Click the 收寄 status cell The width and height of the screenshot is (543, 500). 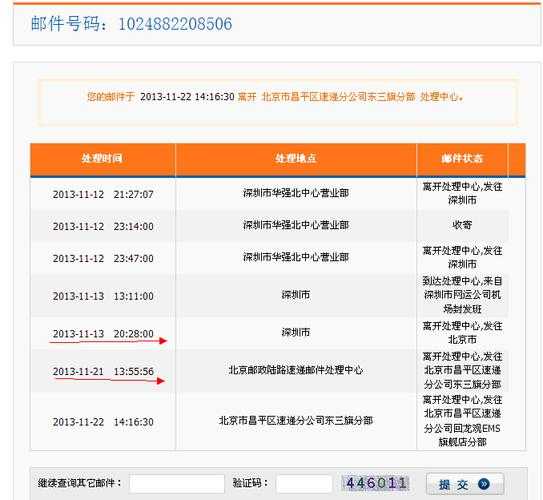462,225
